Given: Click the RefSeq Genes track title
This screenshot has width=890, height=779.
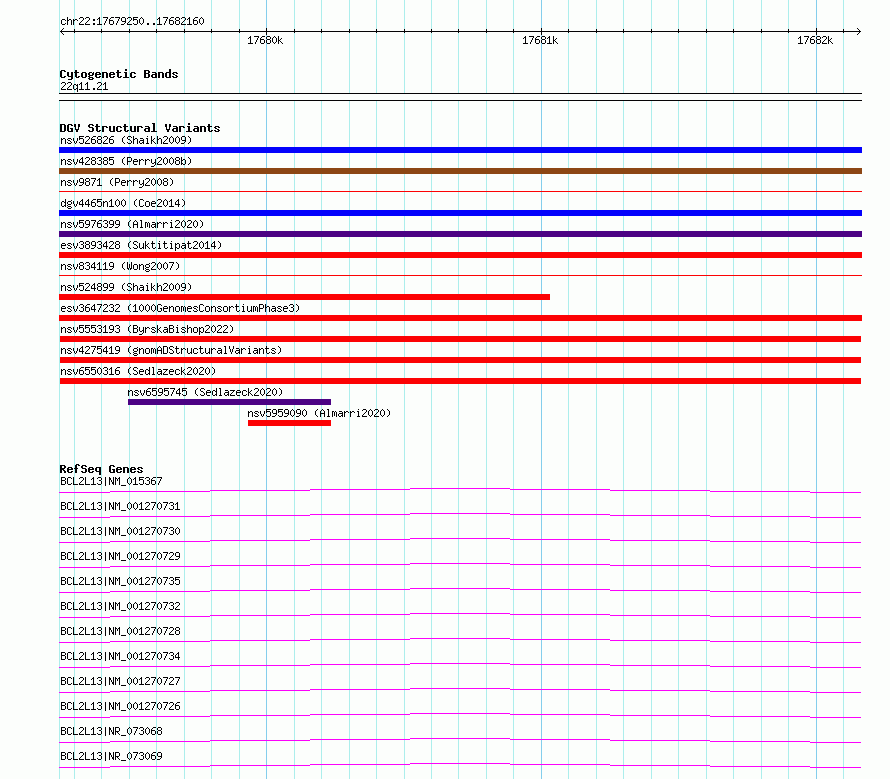Looking at the screenshot, I should (101, 469).
